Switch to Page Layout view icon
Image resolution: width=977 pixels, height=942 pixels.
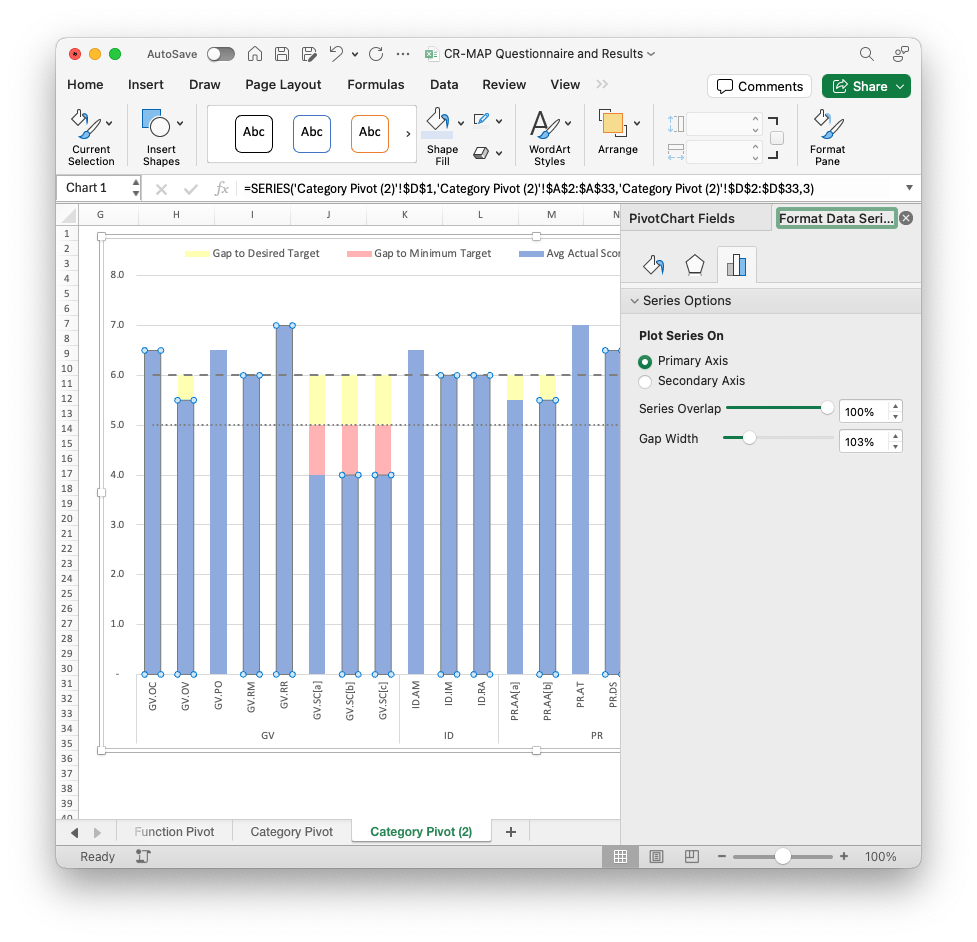tap(656, 857)
